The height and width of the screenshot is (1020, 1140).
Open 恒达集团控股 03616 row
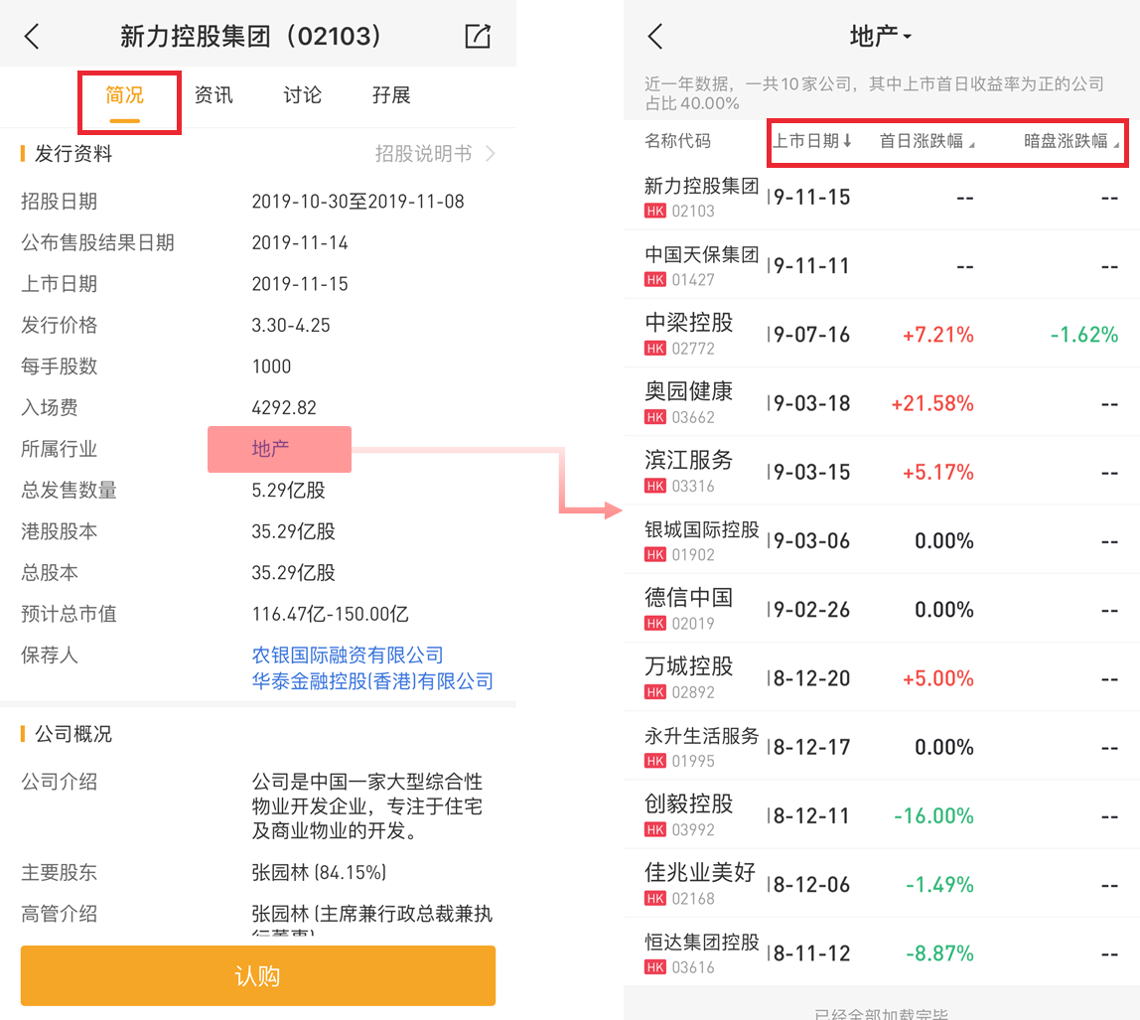tap(881, 952)
